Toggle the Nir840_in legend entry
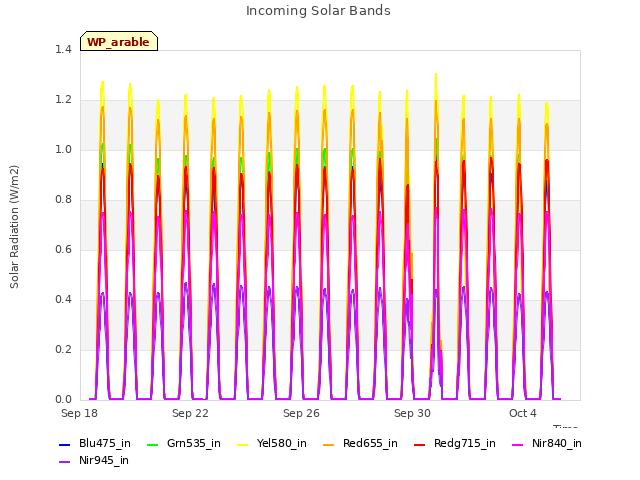Image resolution: width=640 pixels, height=480 pixels. (547, 444)
